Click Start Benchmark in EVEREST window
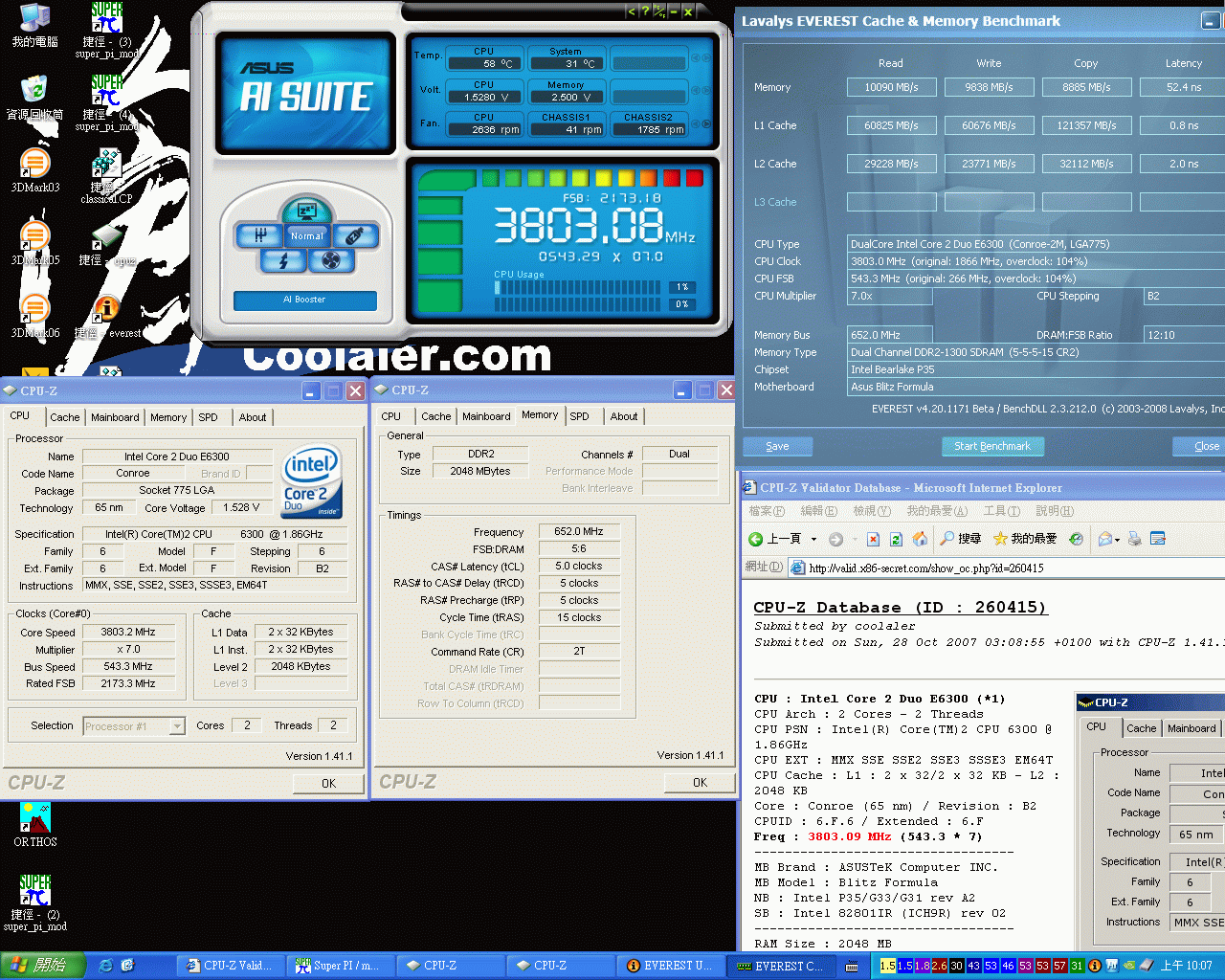The height and width of the screenshot is (980, 1225). point(992,446)
